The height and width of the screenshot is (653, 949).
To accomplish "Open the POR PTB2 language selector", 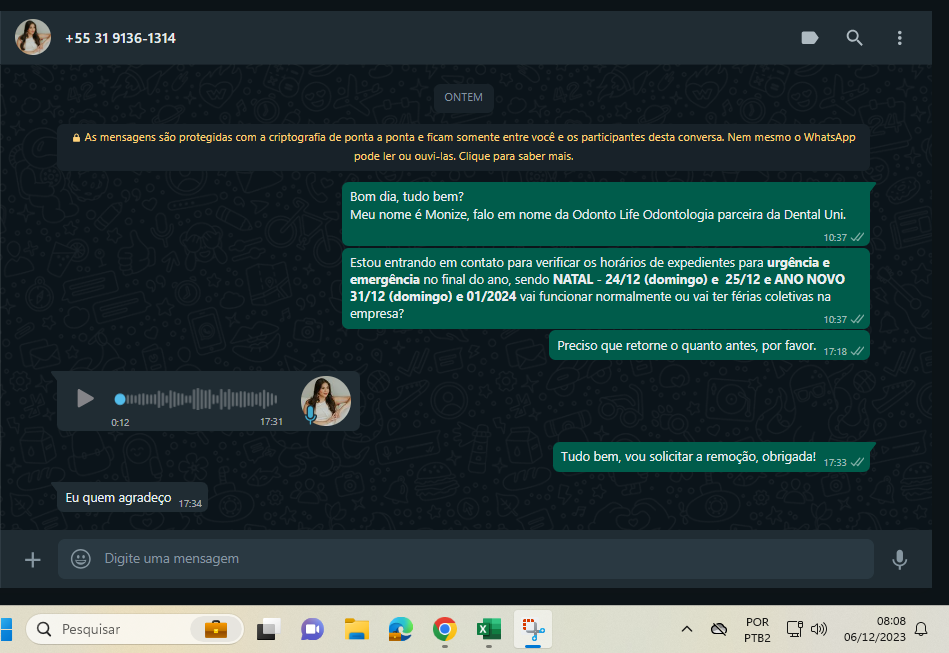I will click(x=757, y=629).
